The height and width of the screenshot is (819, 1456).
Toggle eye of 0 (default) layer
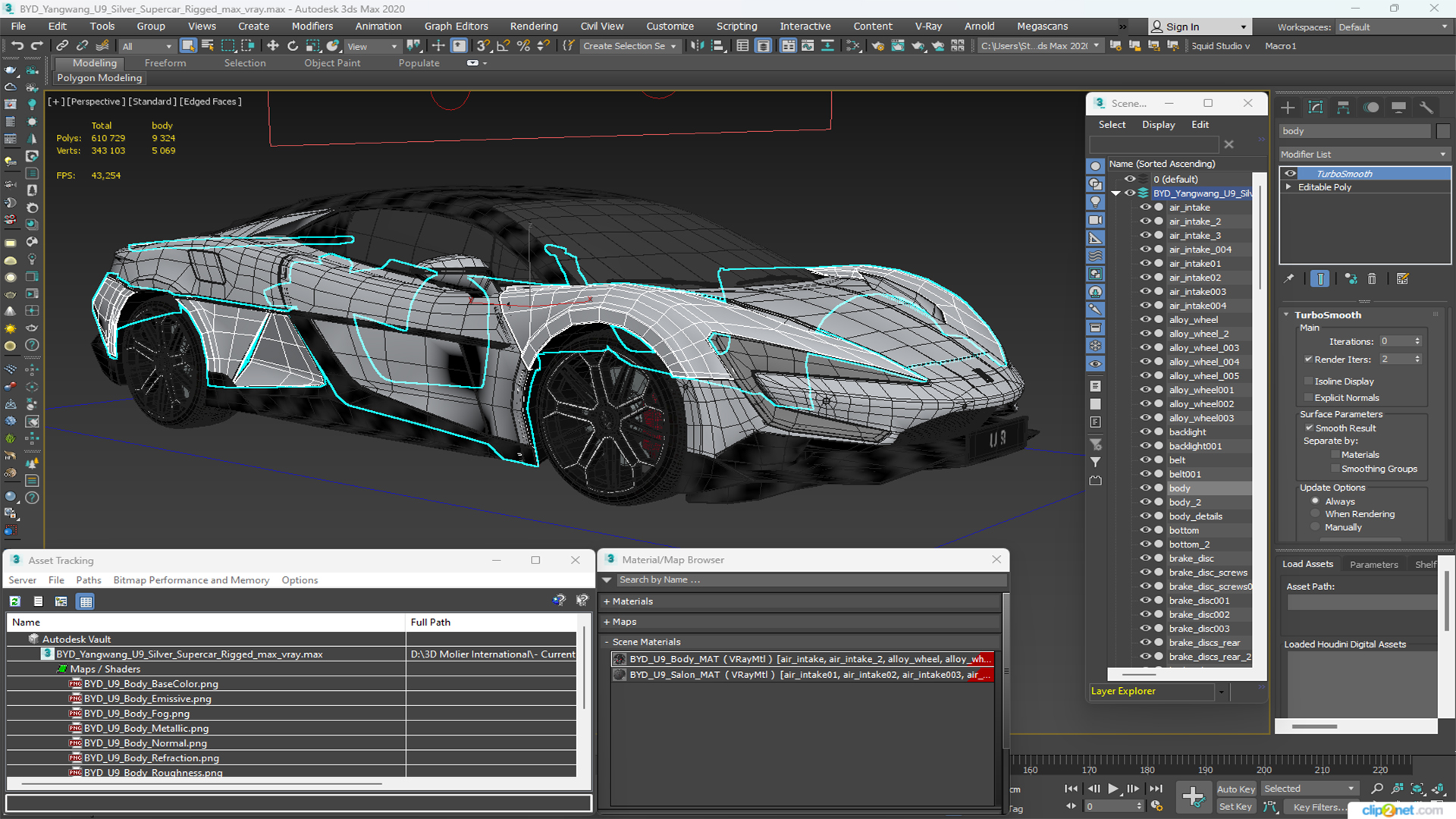[x=1130, y=179]
